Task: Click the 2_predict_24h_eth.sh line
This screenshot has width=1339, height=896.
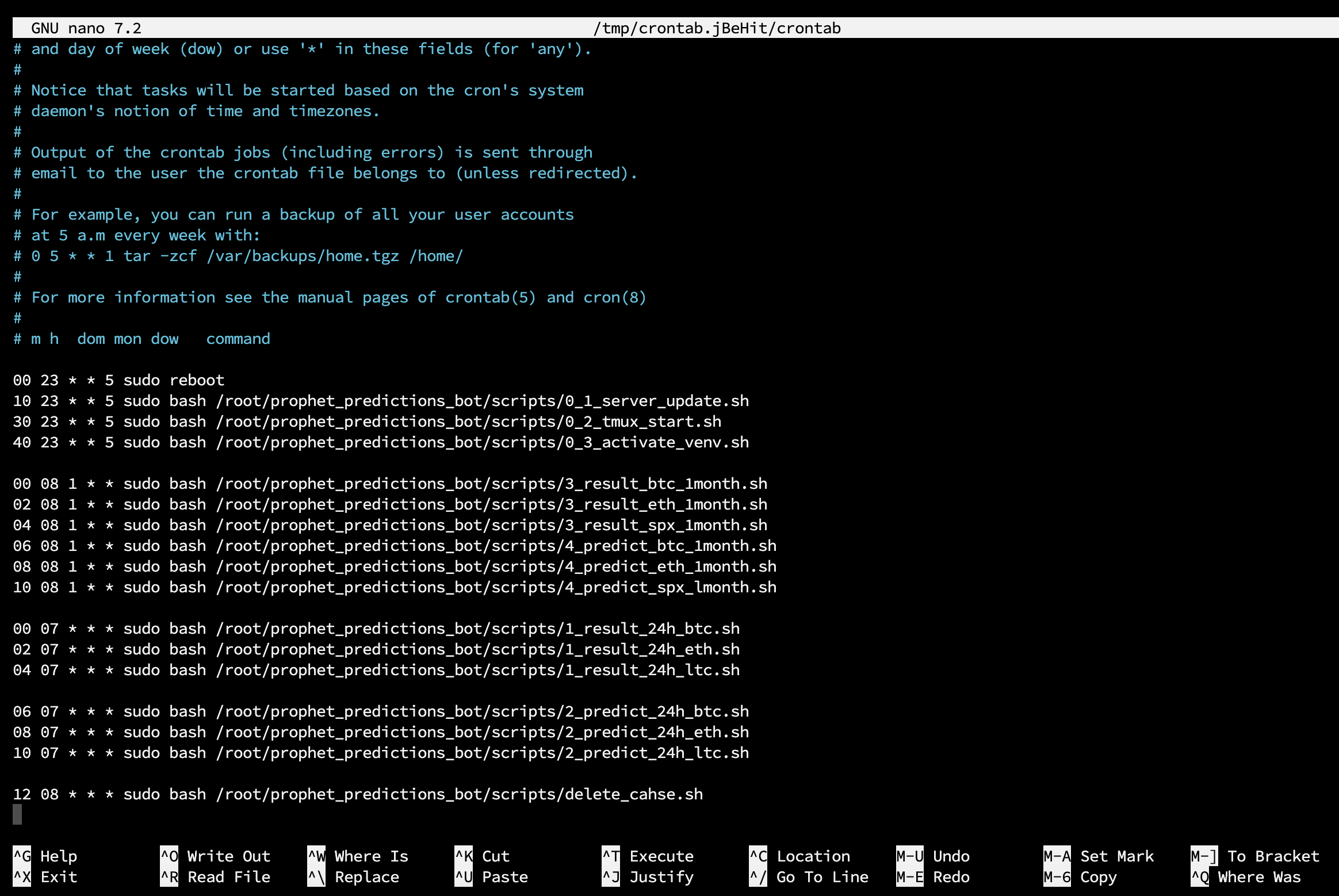Action: point(381,732)
